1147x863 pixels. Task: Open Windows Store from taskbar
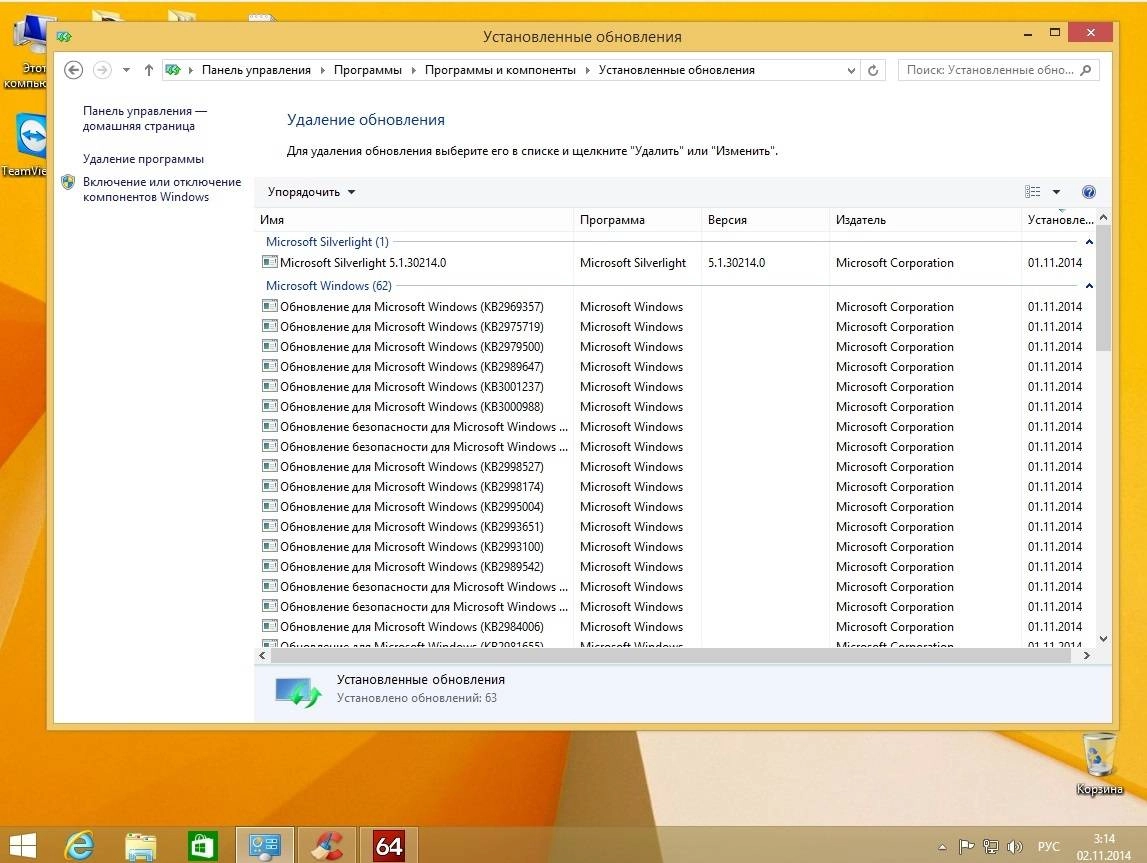click(202, 846)
